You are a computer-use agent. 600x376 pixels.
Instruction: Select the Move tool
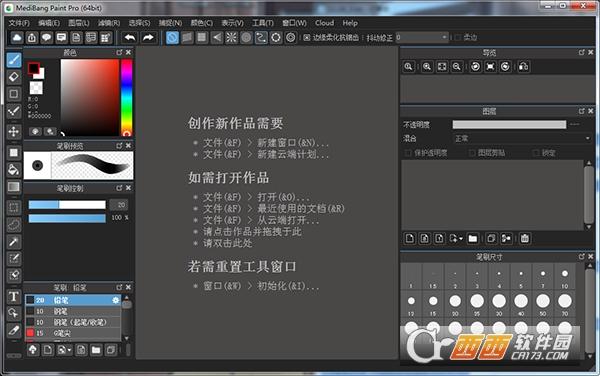coord(14,132)
